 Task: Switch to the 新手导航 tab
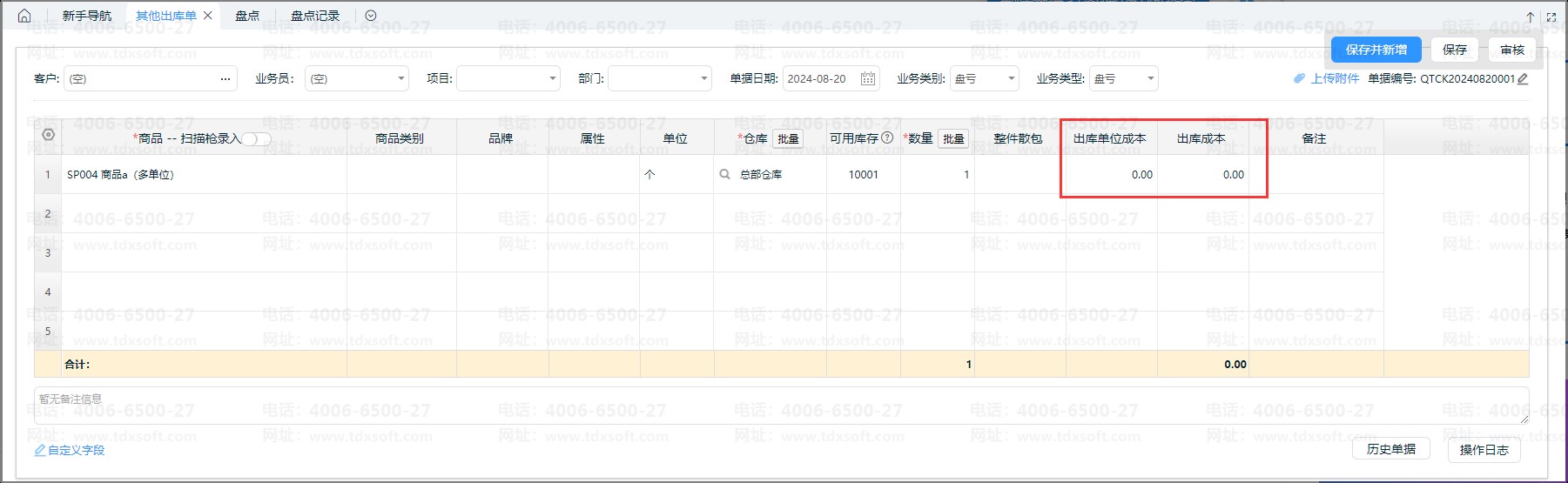(87, 16)
